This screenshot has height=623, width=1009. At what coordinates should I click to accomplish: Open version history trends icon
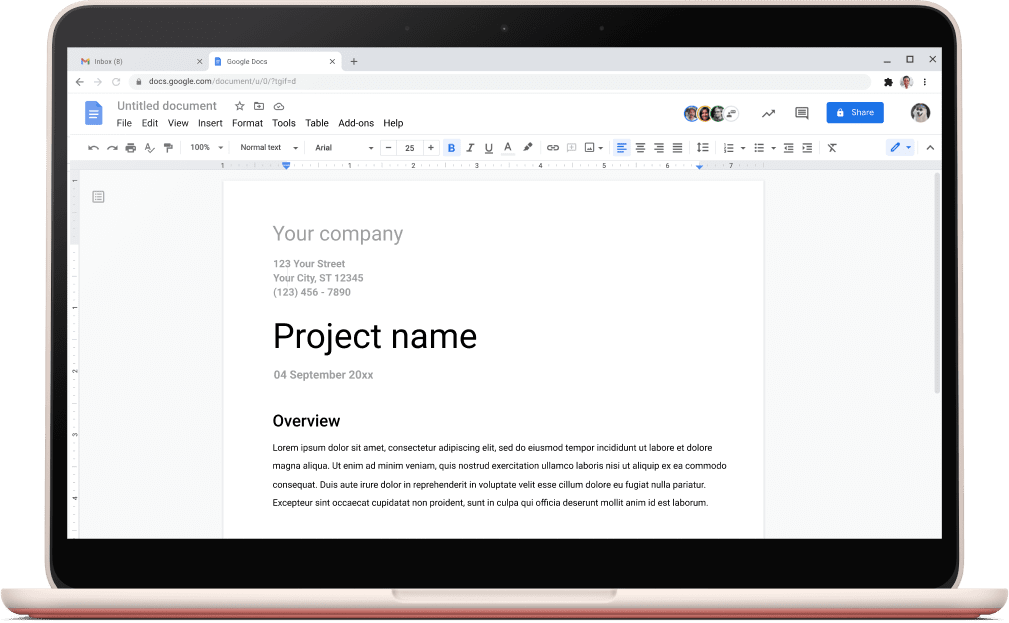tap(768, 113)
